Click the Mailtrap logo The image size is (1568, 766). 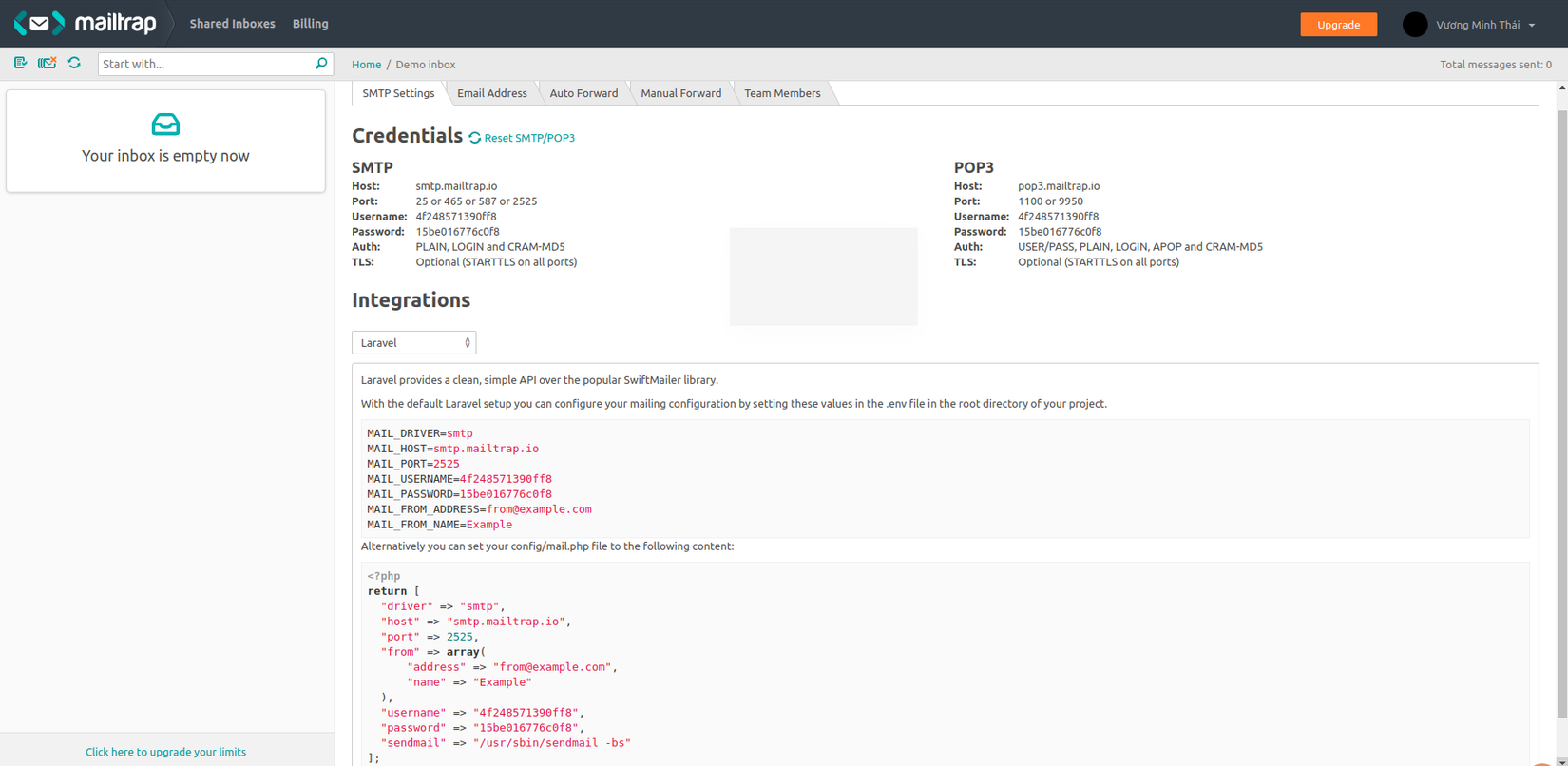(x=86, y=24)
